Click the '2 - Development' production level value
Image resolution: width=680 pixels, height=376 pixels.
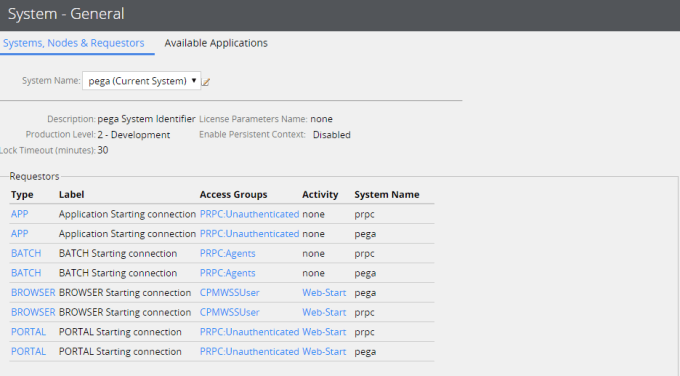(x=134, y=134)
